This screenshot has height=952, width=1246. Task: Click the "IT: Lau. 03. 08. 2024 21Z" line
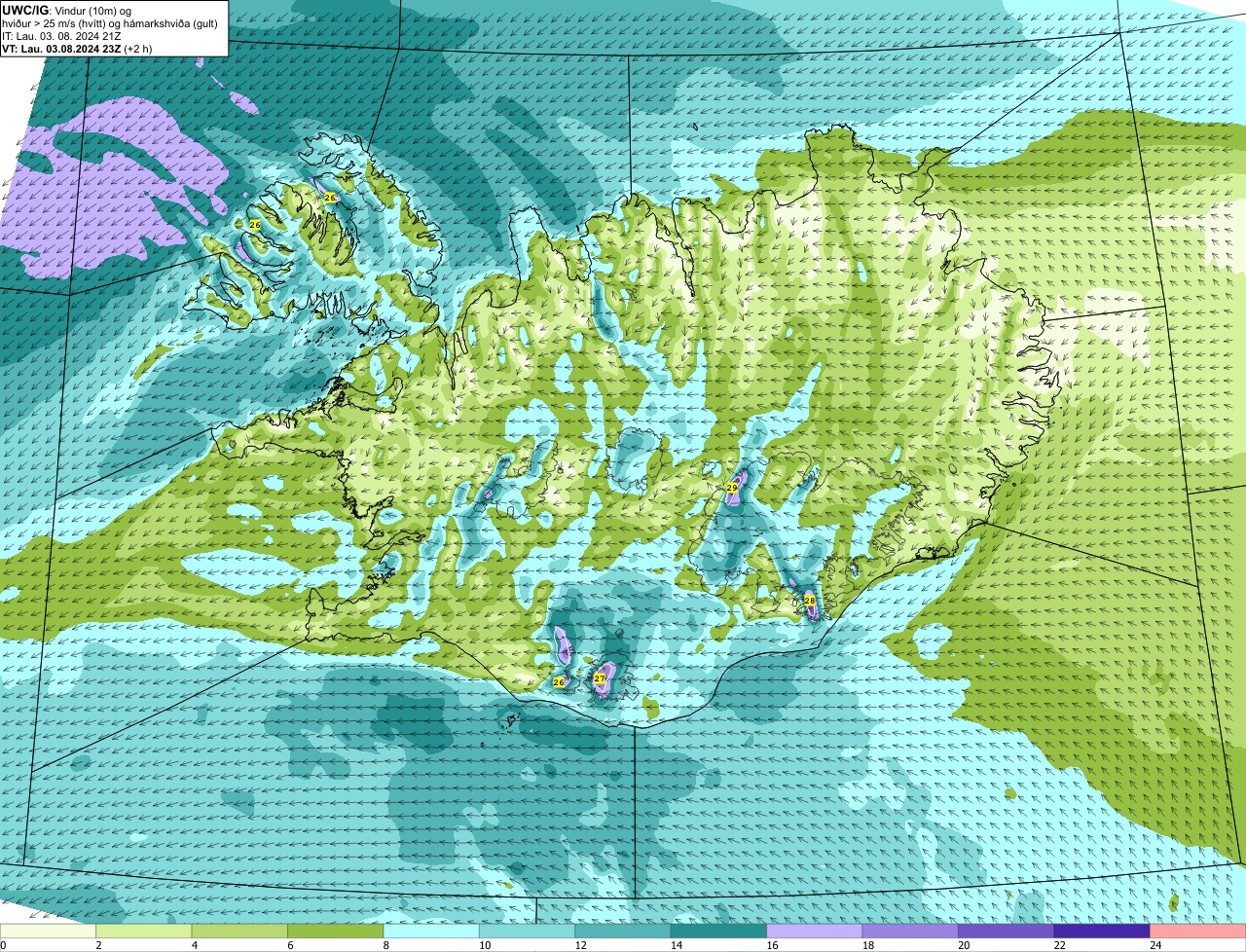pyautogui.click(x=61, y=36)
